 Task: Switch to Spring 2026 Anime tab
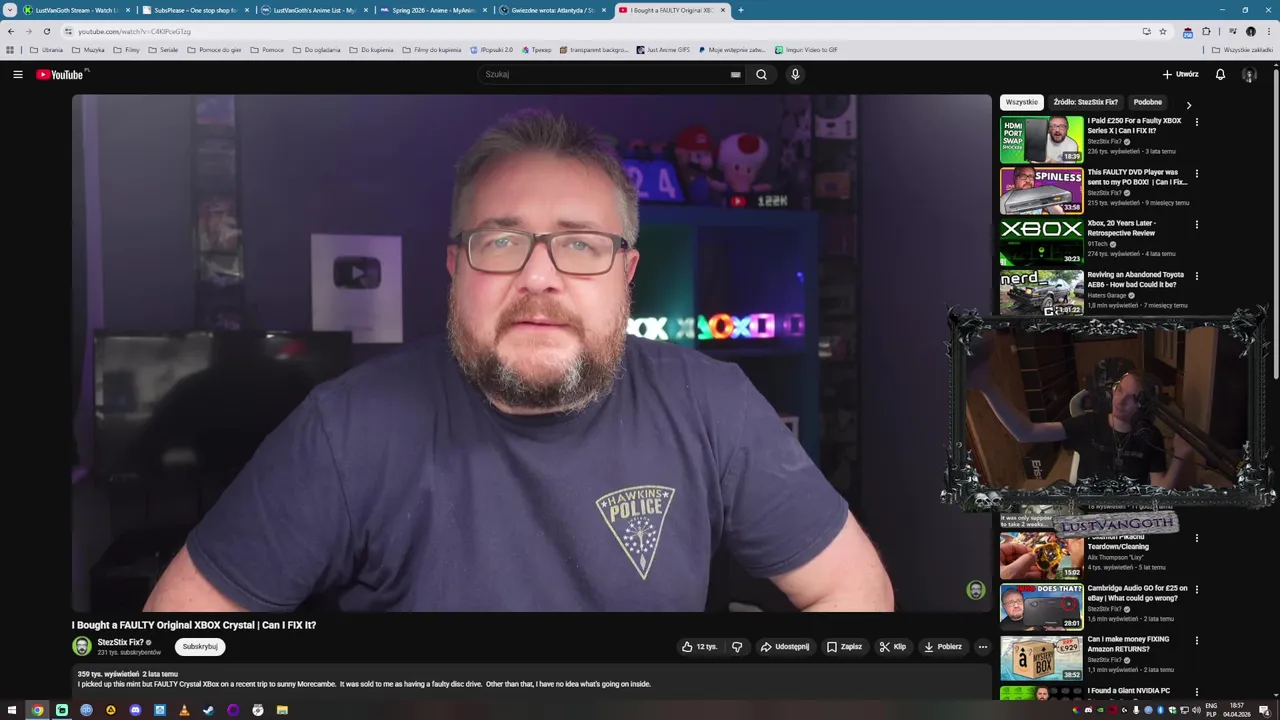click(435, 10)
